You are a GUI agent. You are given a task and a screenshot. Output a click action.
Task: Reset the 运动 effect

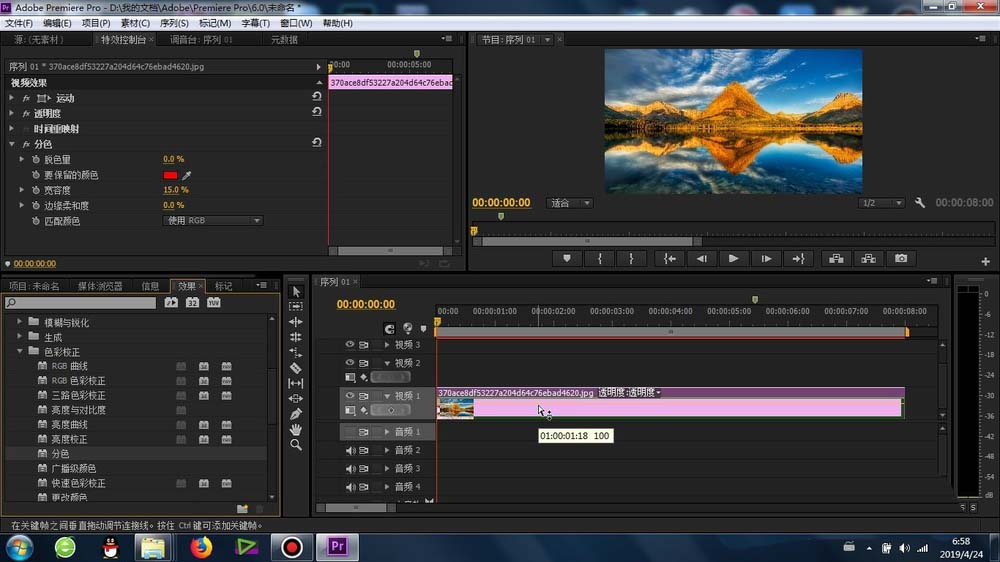tap(316, 96)
